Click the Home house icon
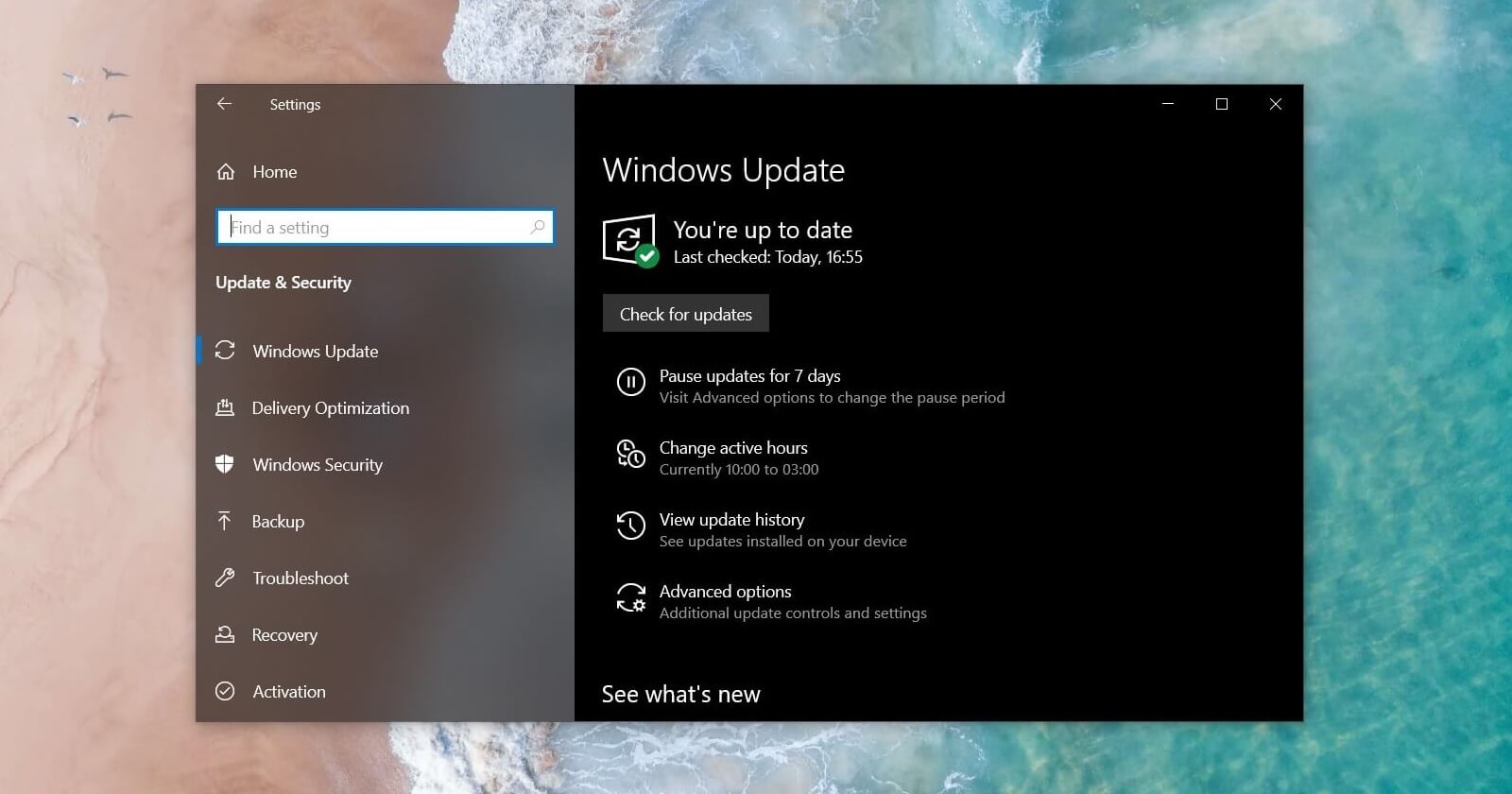The width and height of the screenshot is (1512, 794). point(226,172)
